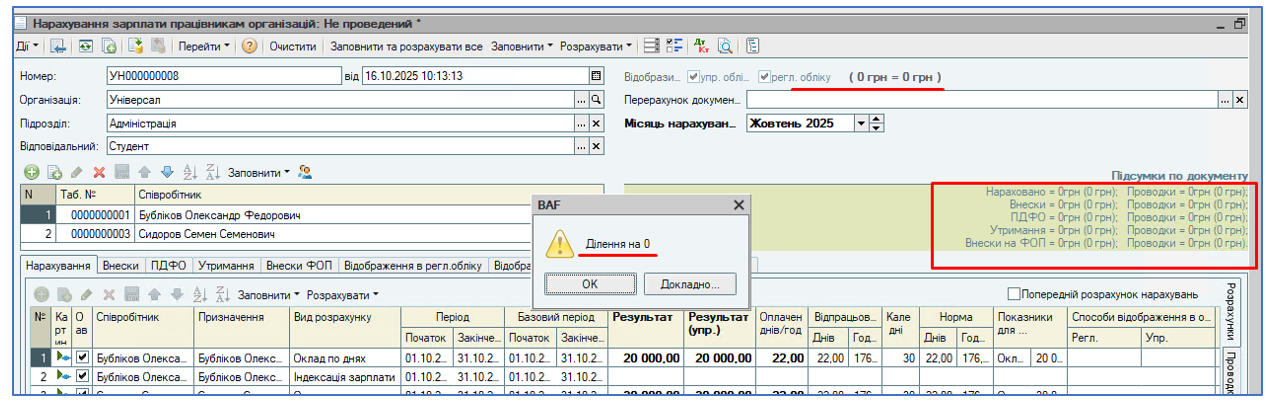Toggle the 'упр. обліку' checkbox
This screenshot has height=402, width=1266.
[693, 76]
